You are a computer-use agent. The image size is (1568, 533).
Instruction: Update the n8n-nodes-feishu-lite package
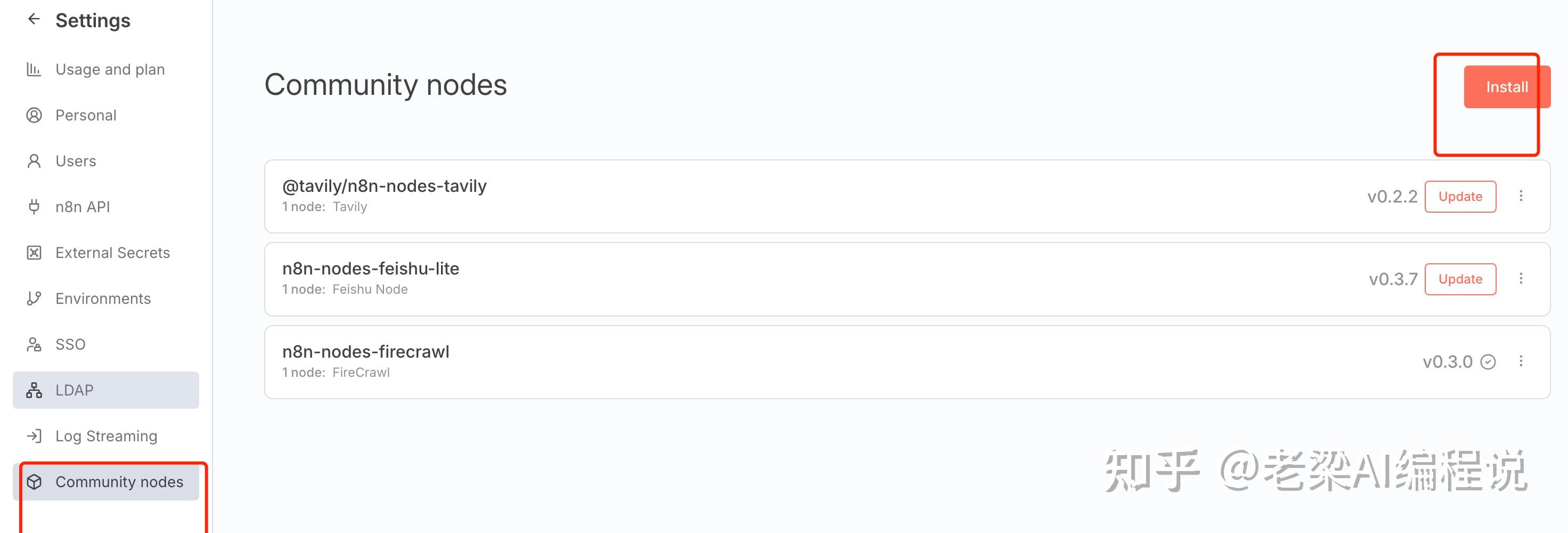tap(1460, 280)
